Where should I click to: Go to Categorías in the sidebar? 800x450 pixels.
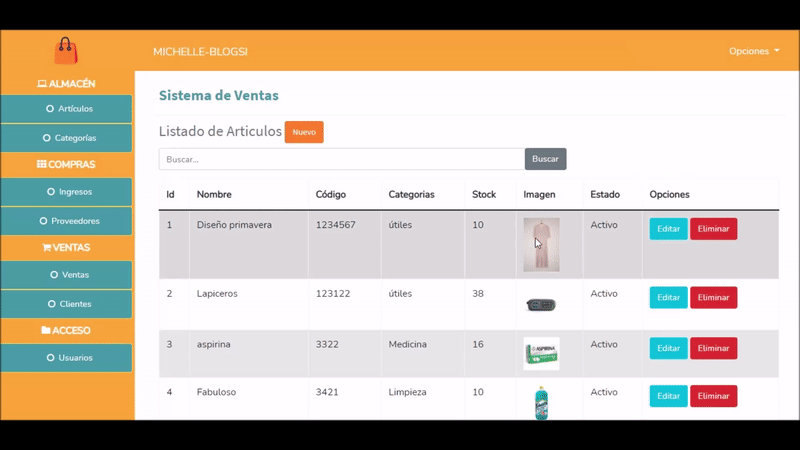(67, 138)
